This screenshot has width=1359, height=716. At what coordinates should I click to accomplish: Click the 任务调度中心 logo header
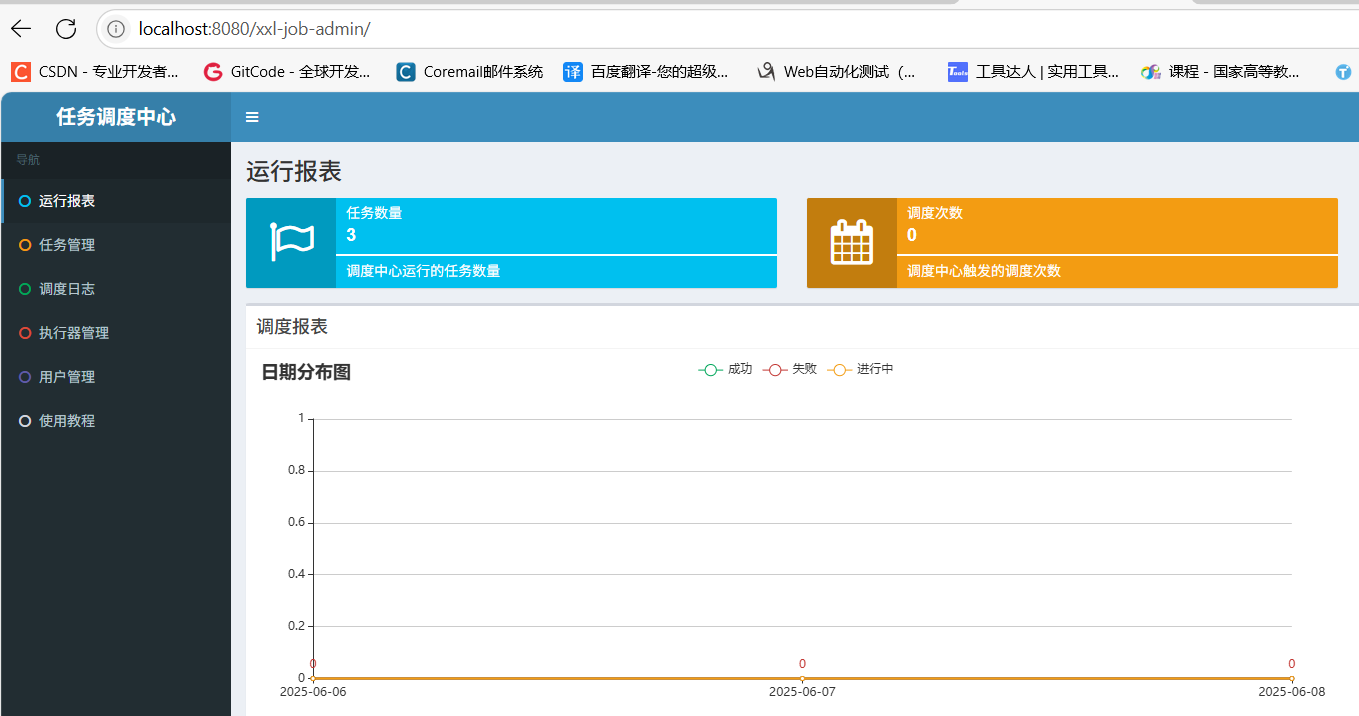point(116,117)
